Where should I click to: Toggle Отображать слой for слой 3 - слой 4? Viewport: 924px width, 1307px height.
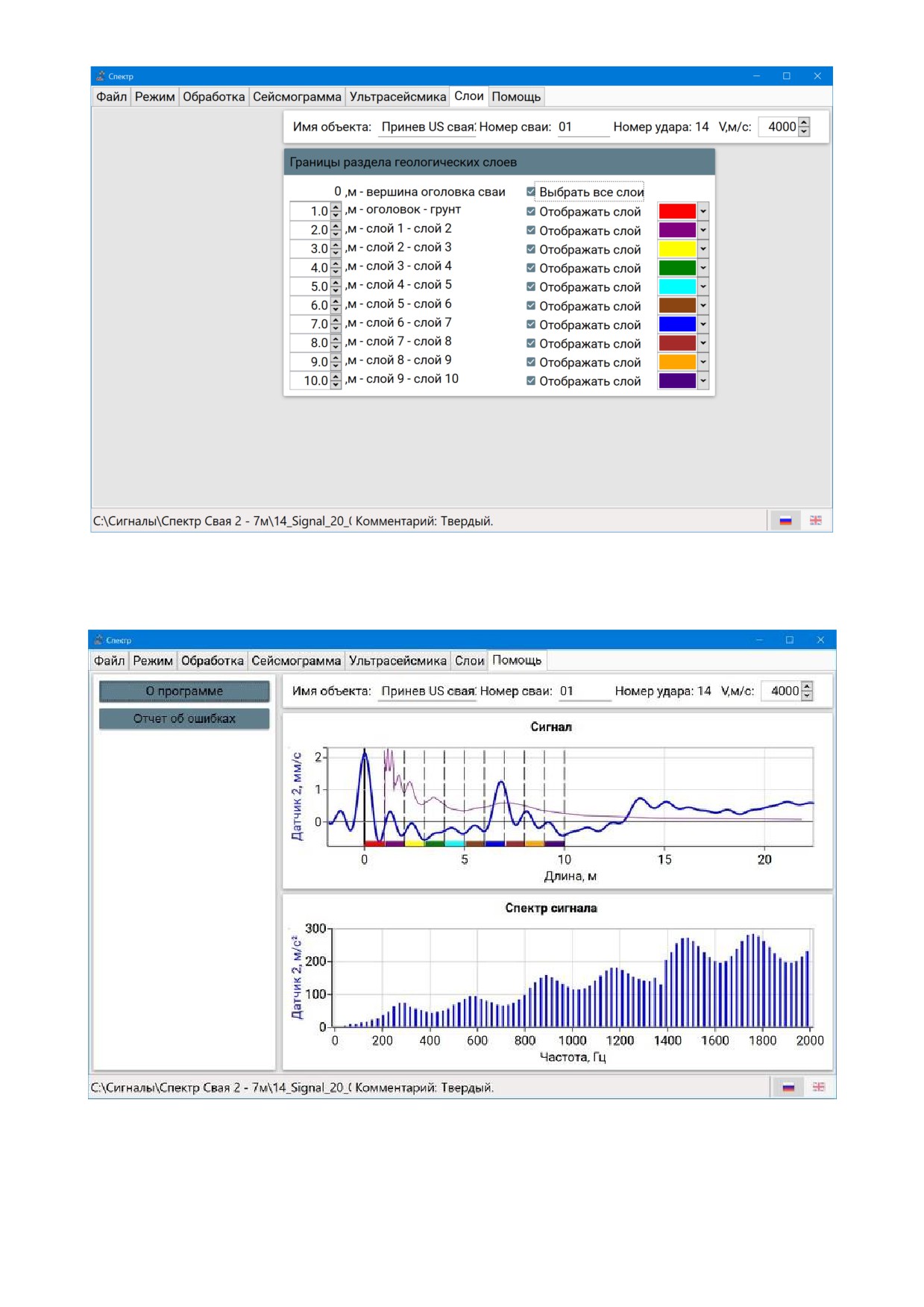(x=531, y=267)
